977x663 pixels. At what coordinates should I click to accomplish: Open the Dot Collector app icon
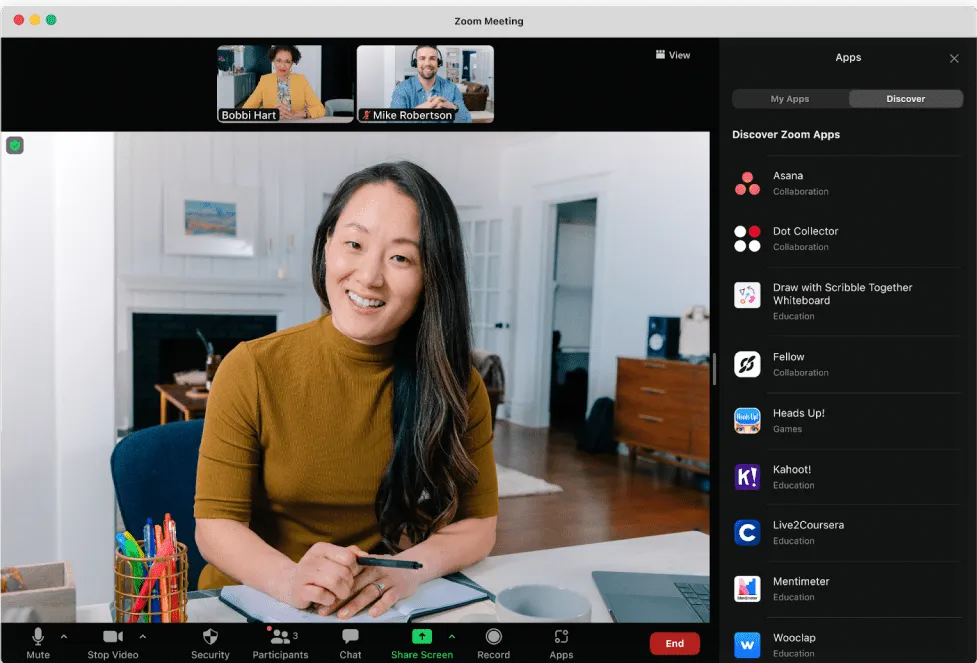click(747, 239)
